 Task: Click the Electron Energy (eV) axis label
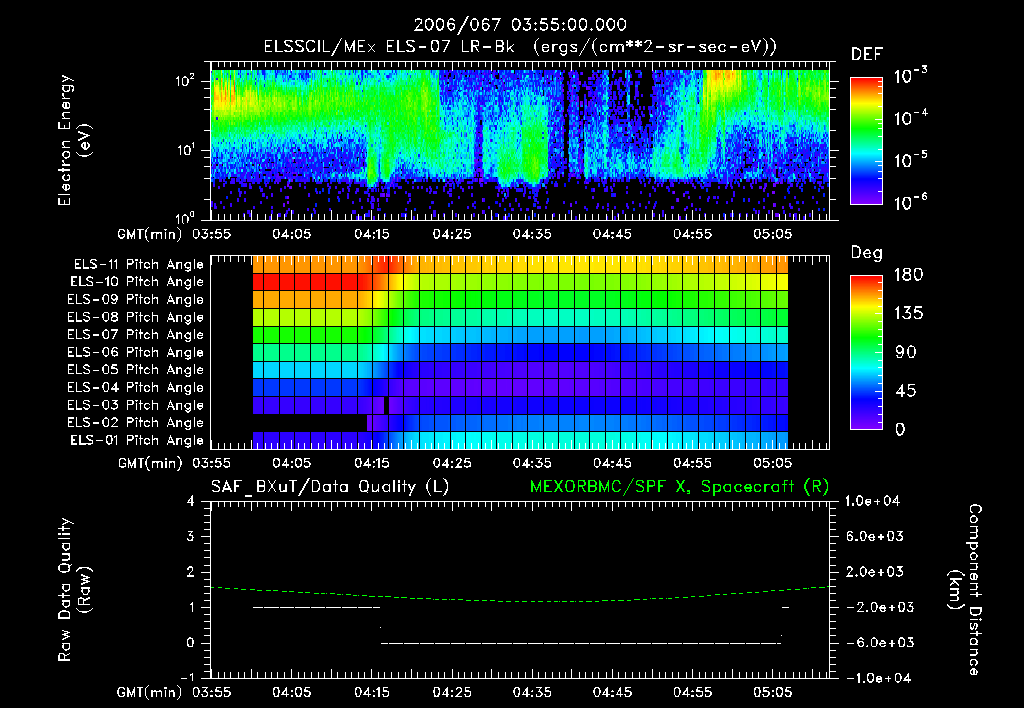pos(74,140)
